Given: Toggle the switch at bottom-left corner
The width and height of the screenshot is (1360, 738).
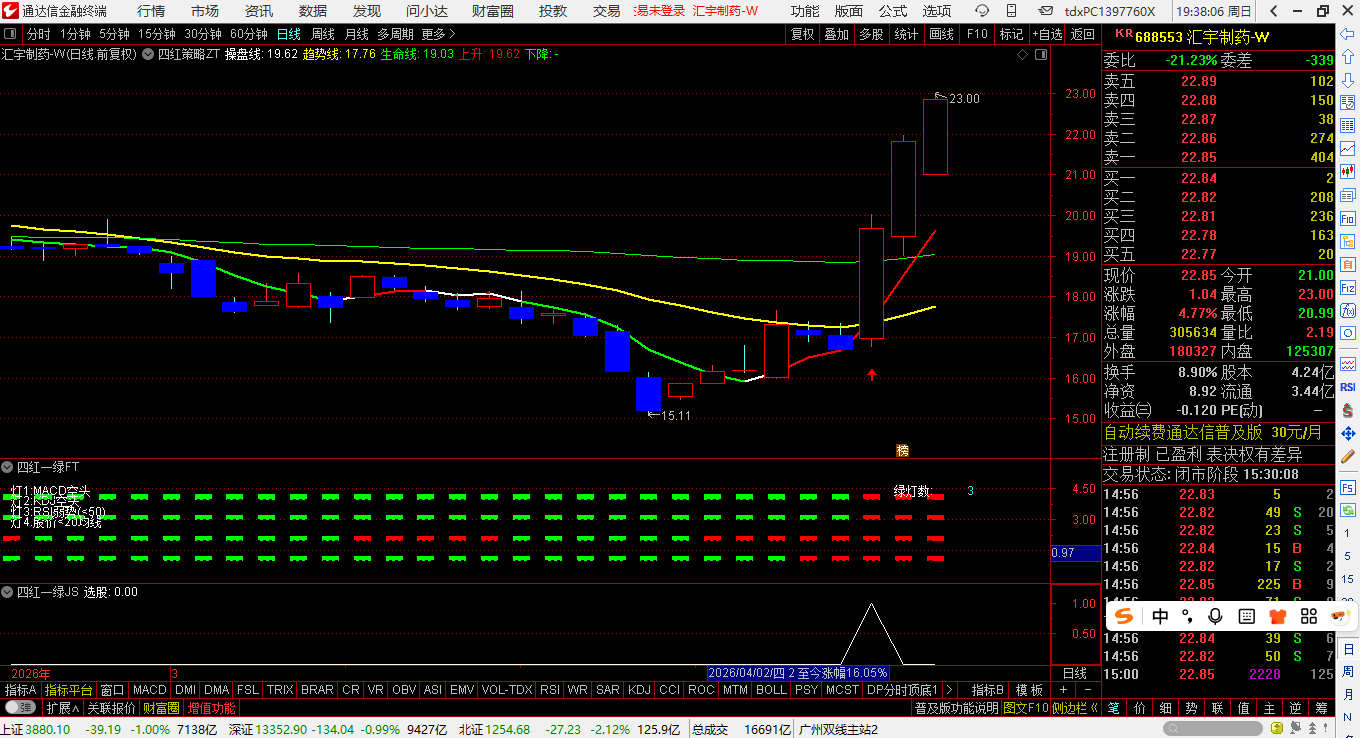Looking at the screenshot, I should pos(20,708).
